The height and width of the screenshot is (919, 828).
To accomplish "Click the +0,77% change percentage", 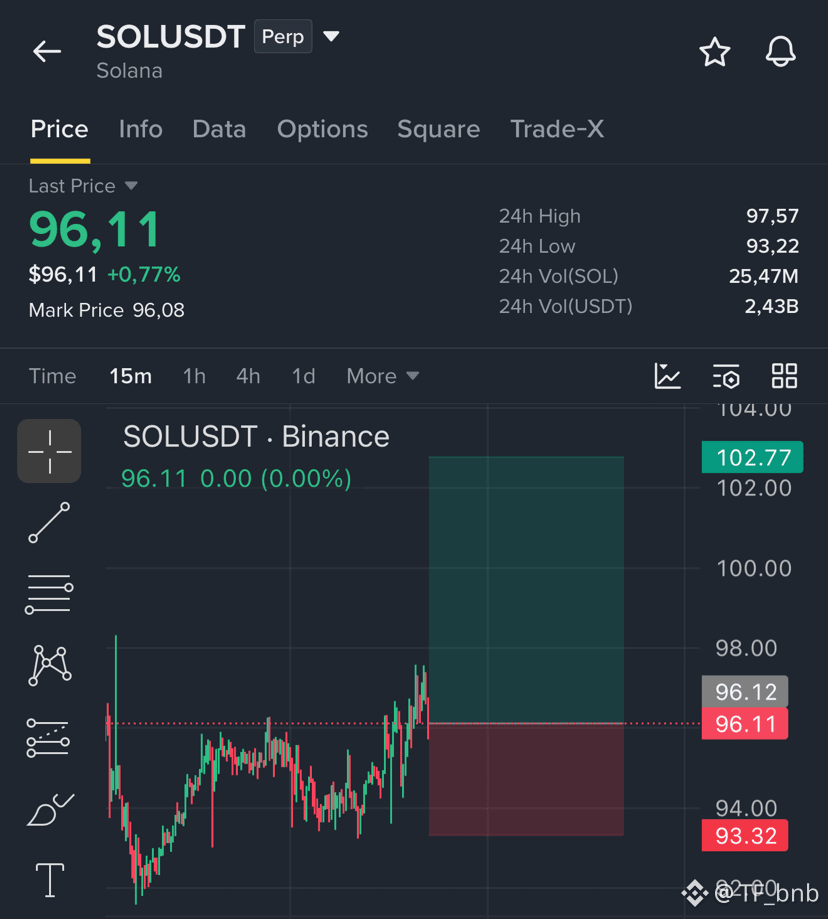I will click(x=144, y=274).
